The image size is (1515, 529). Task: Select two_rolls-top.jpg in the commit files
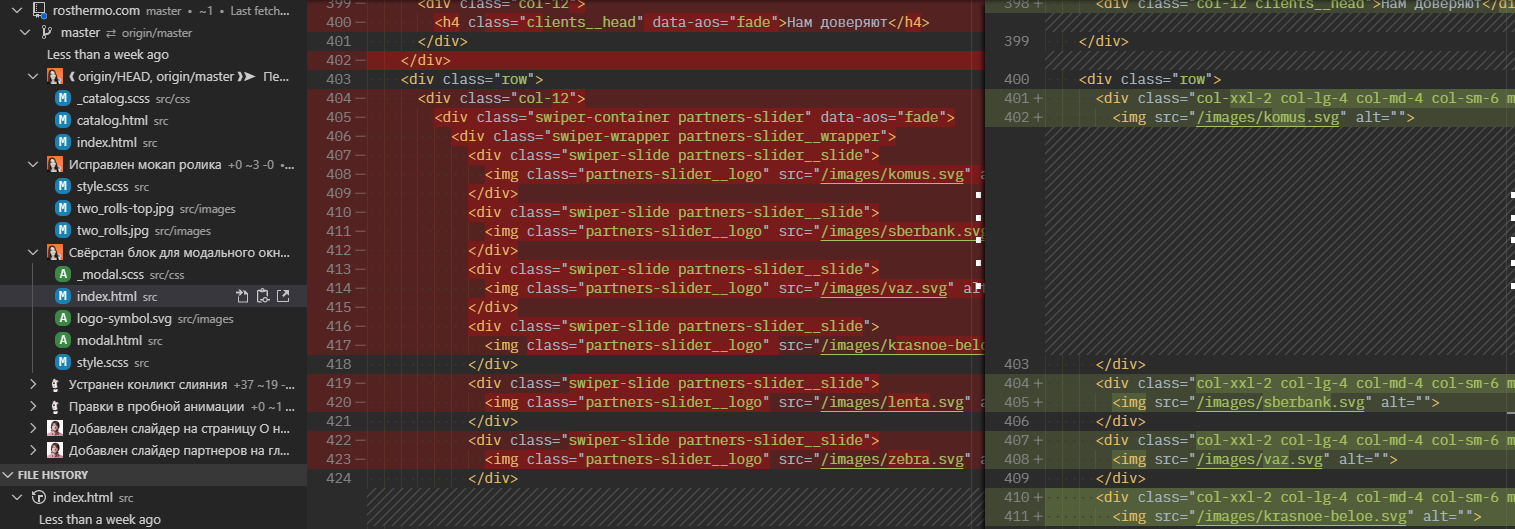pos(122,209)
